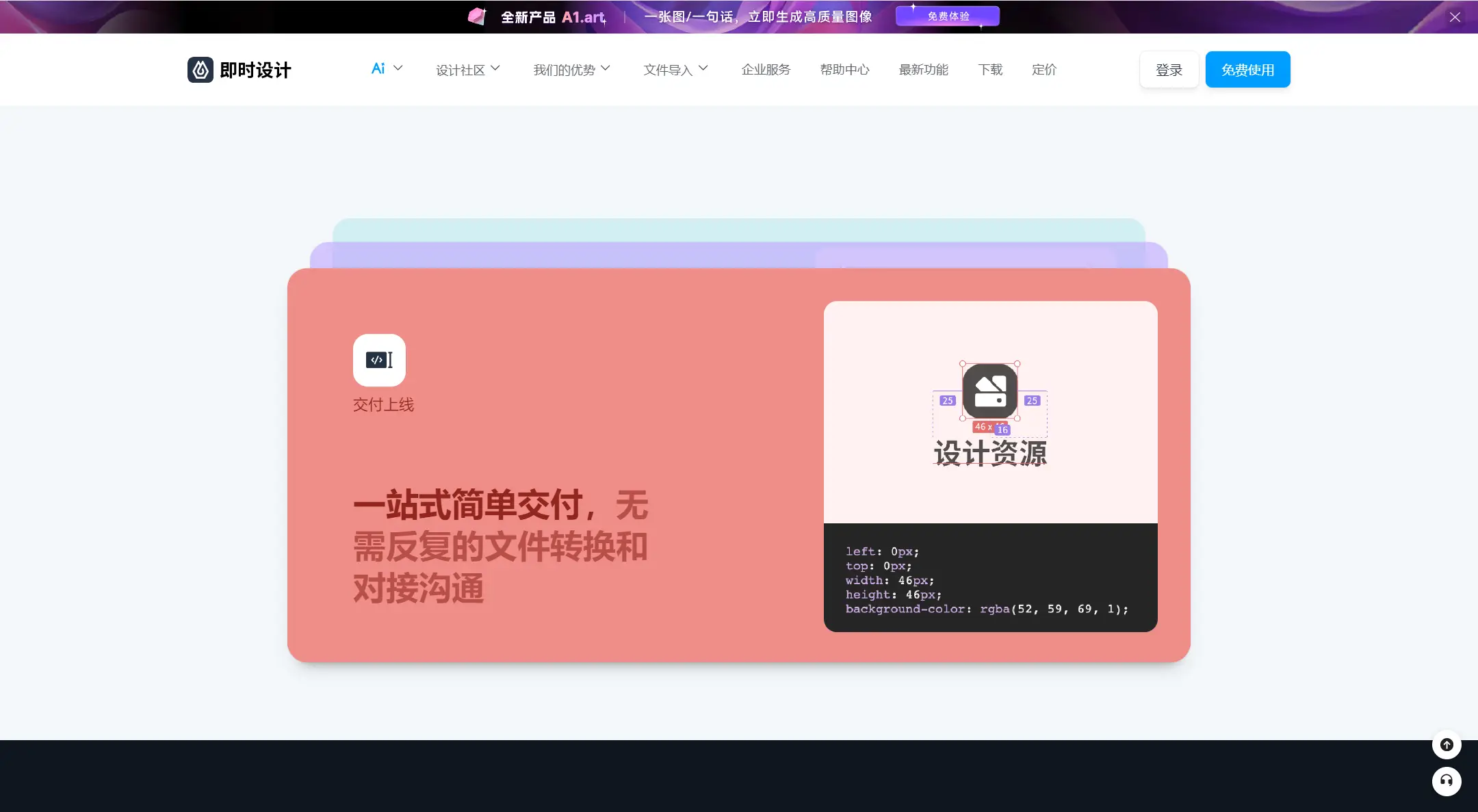1478x812 pixels.
Task: Click the A1.art pink product icon in top banner
Action: click(x=477, y=15)
